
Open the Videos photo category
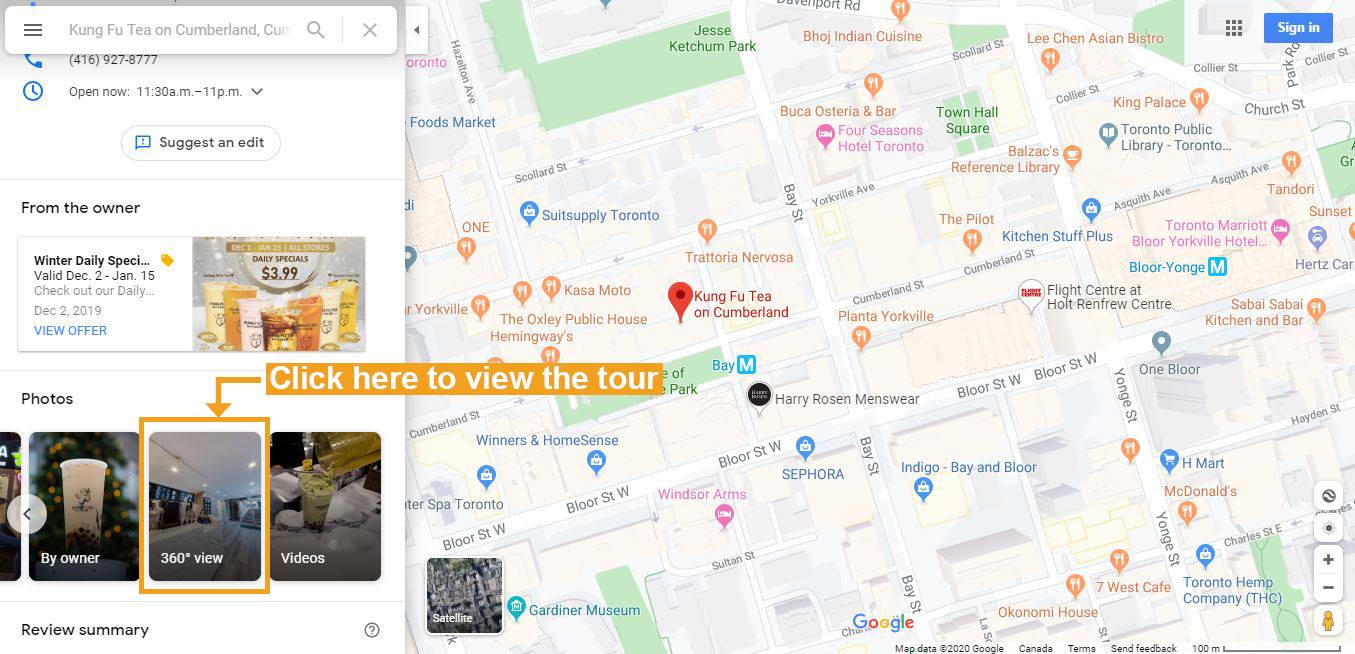[x=325, y=506]
